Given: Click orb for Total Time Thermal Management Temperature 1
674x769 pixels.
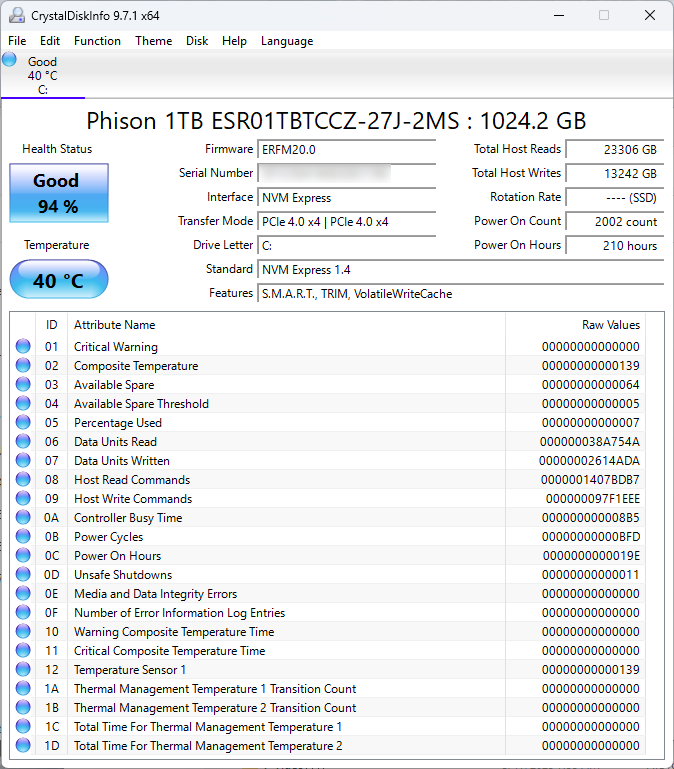Looking at the screenshot, I should click(23, 726).
